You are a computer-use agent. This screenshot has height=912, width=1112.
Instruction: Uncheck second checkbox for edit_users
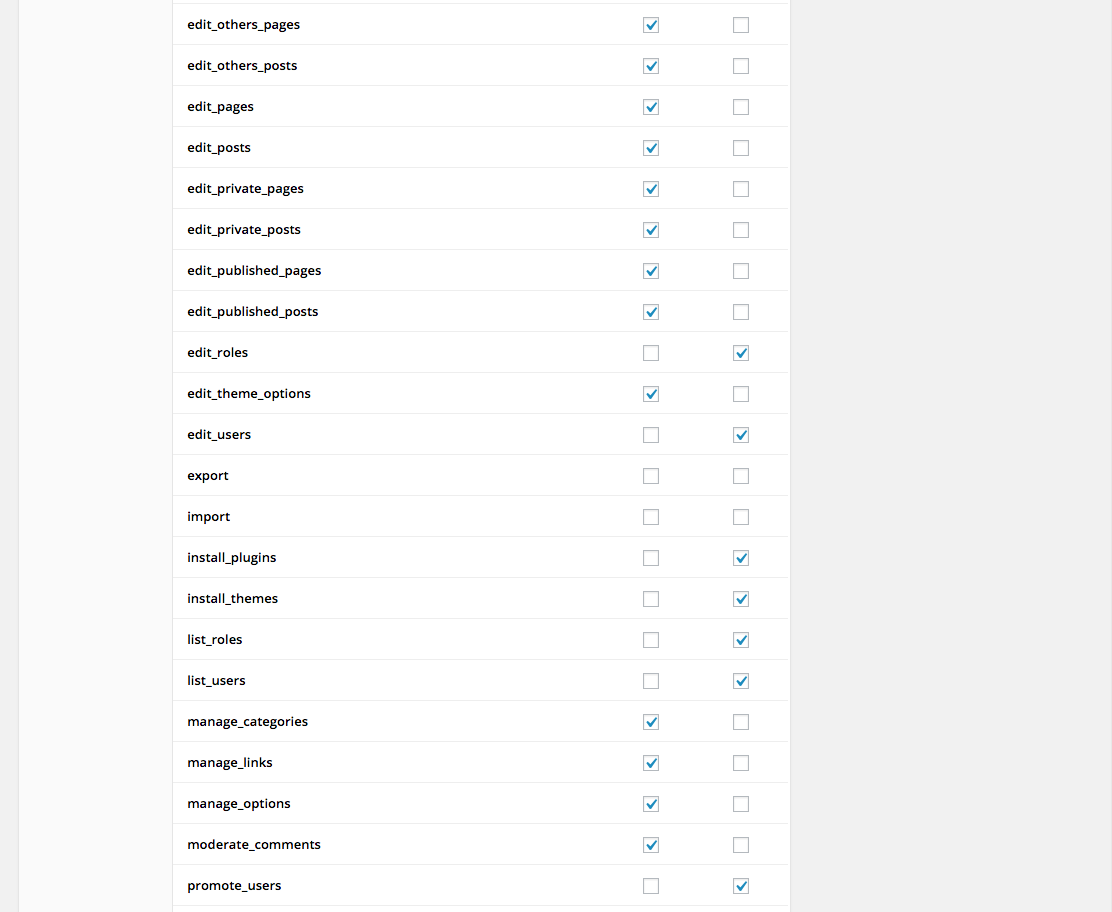coord(740,435)
